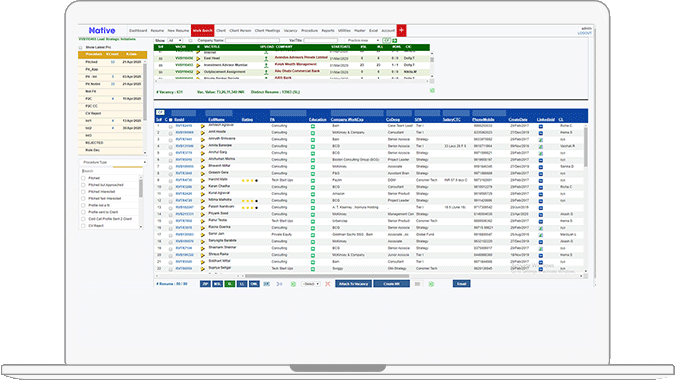Image resolution: width=675 pixels, height=380 pixels.
Task: Click the yellow arrow icon in first resume row
Action: [202, 126]
